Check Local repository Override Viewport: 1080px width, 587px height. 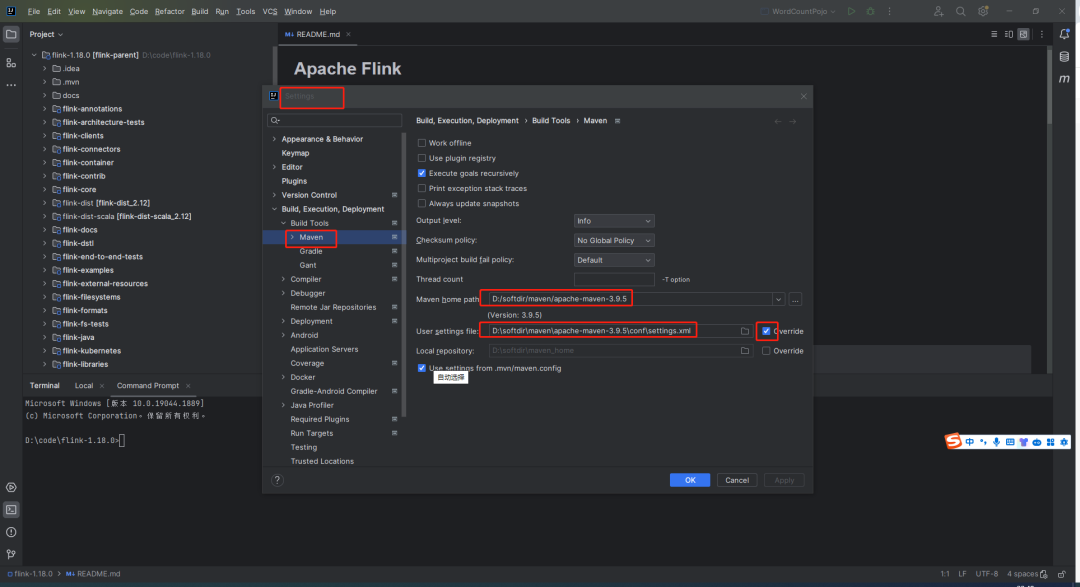(766, 351)
